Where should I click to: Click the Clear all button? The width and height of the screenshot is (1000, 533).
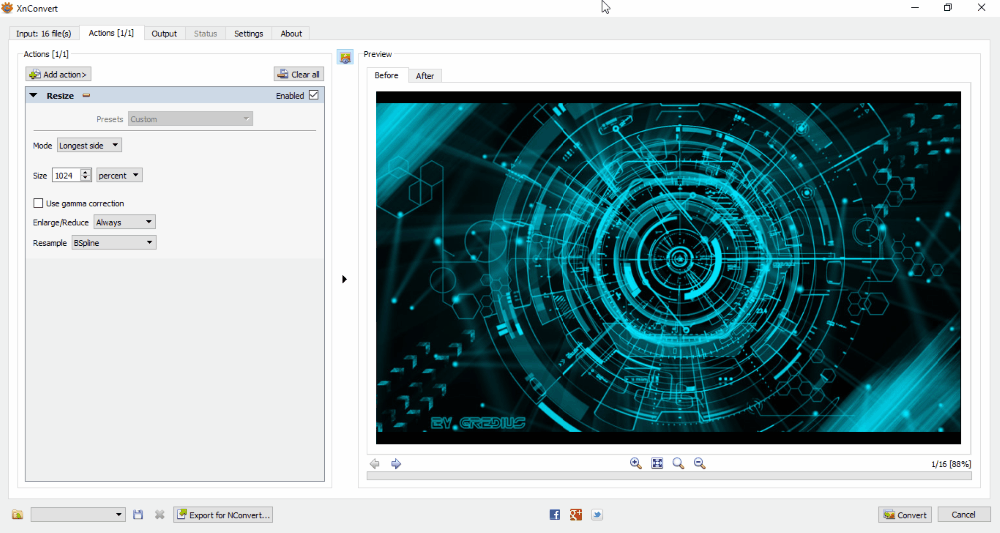pos(299,75)
